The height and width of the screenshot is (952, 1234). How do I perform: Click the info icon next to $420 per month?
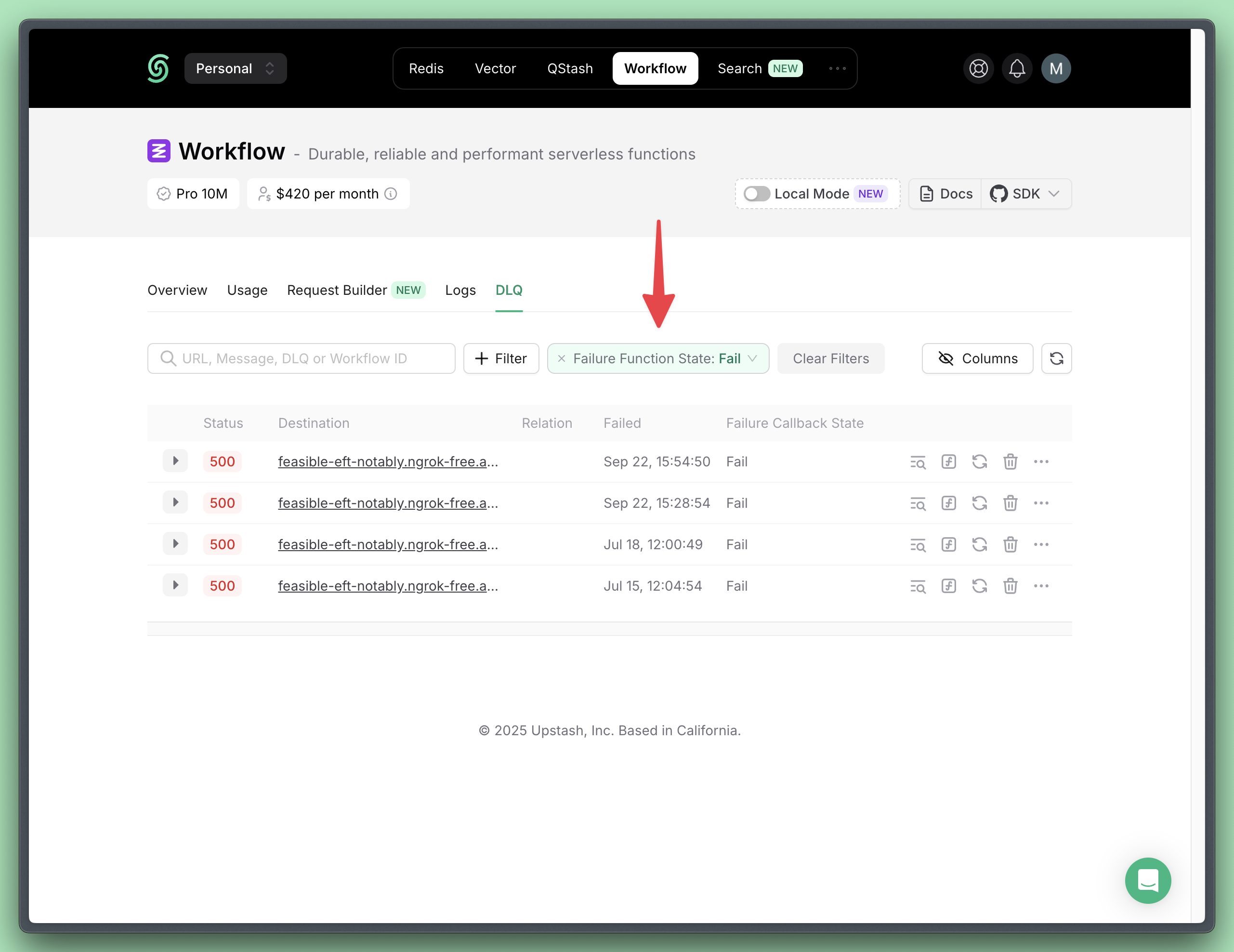coord(391,194)
